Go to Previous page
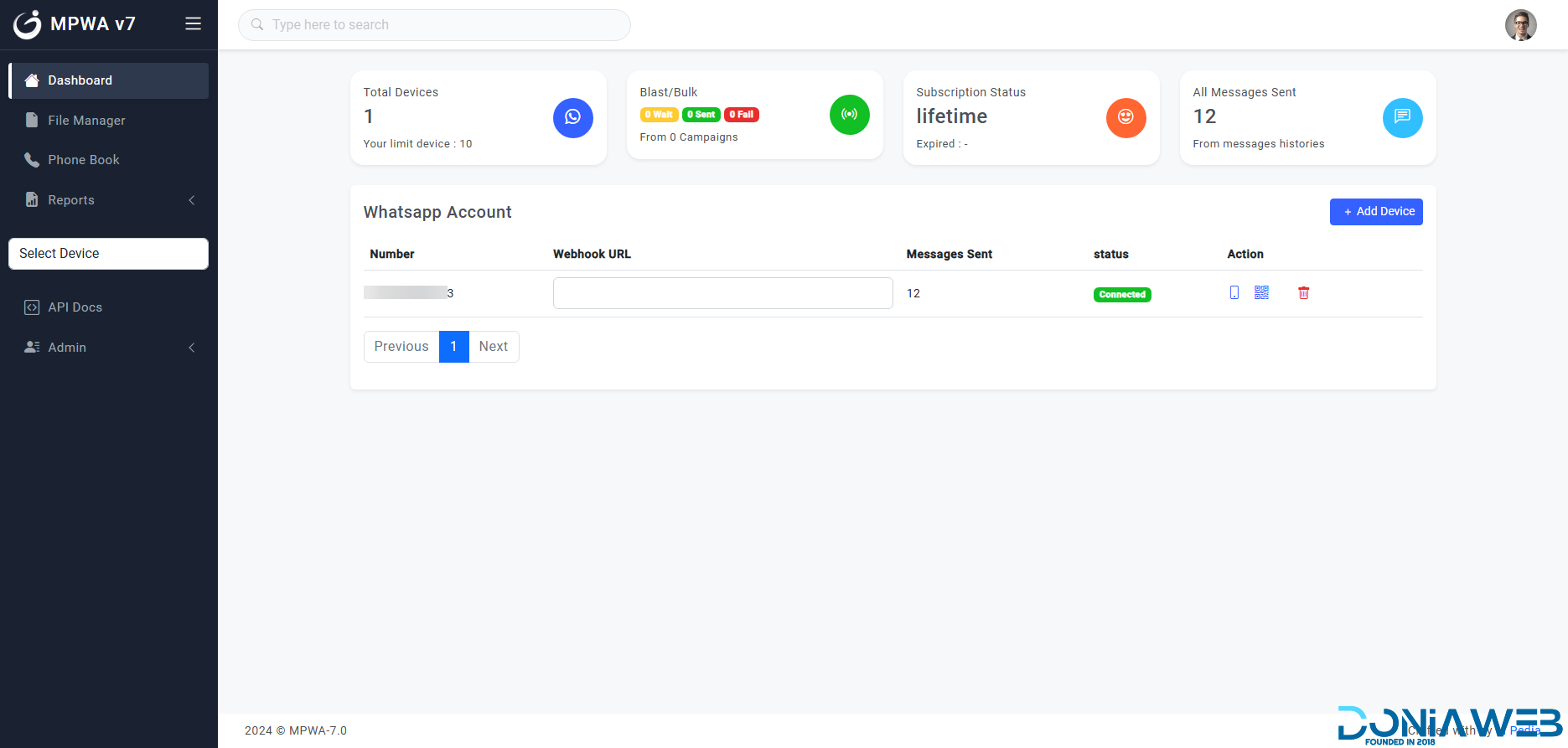Screen dimensions: 1568x748 click(401, 347)
